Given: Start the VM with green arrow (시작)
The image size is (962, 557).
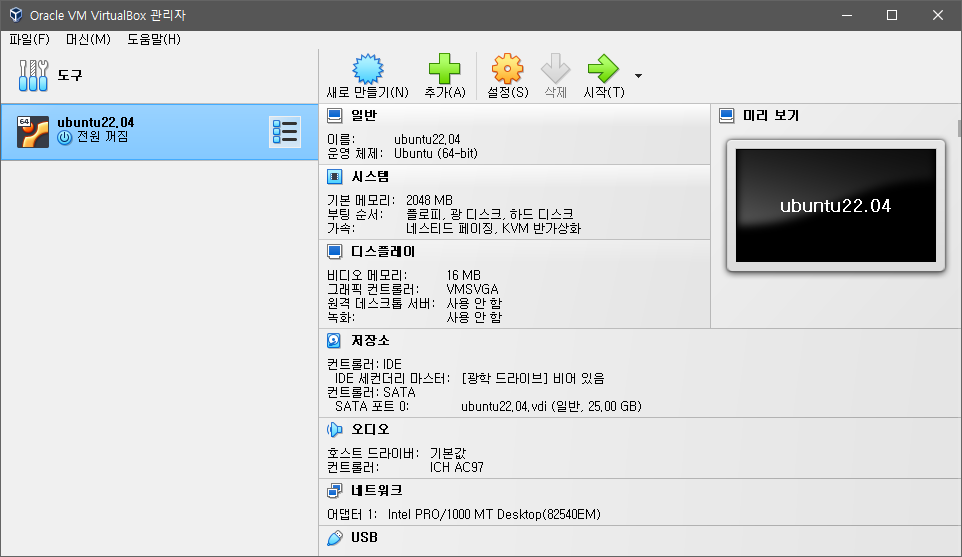Looking at the screenshot, I should pos(603,69).
